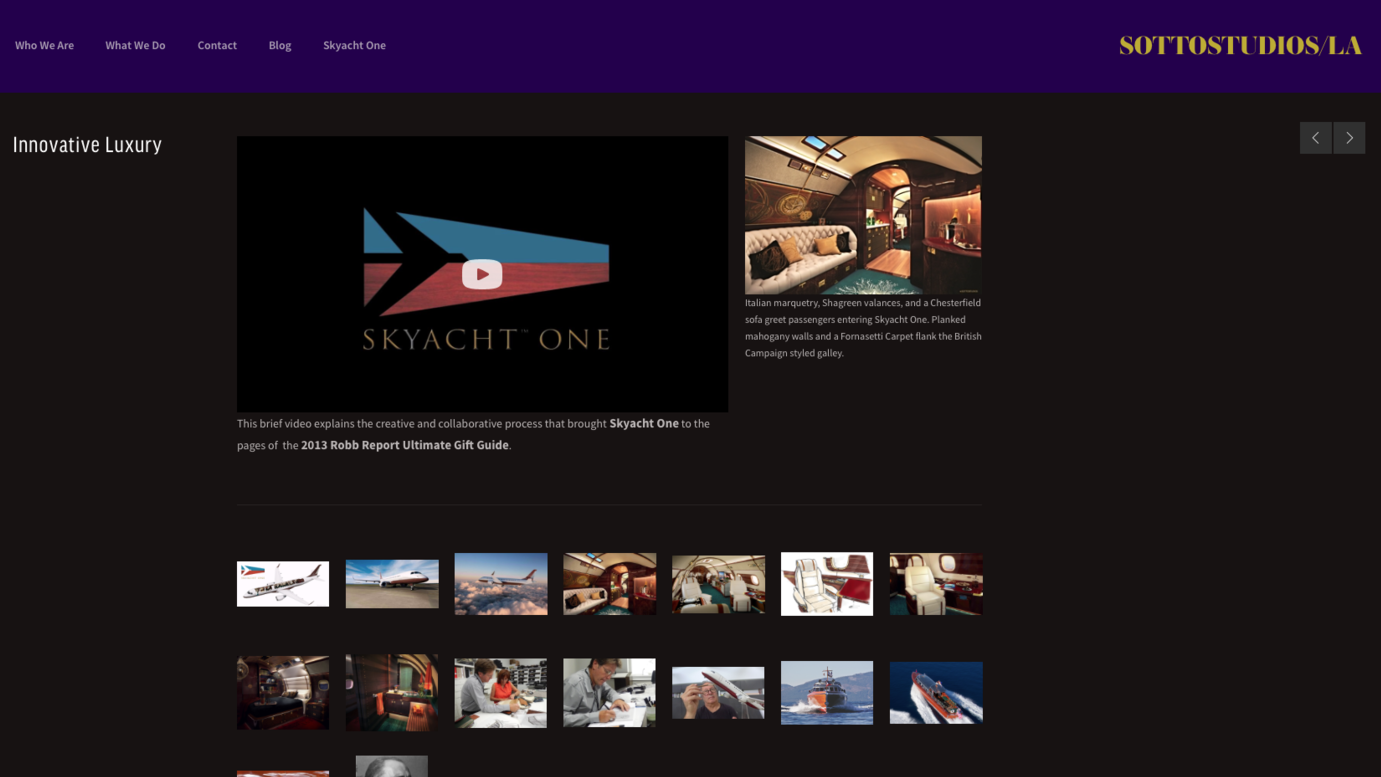Image resolution: width=1381 pixels, height=777 pixels.
Task: View the man sketching at desk thumbnail
Action: point(609,692)
